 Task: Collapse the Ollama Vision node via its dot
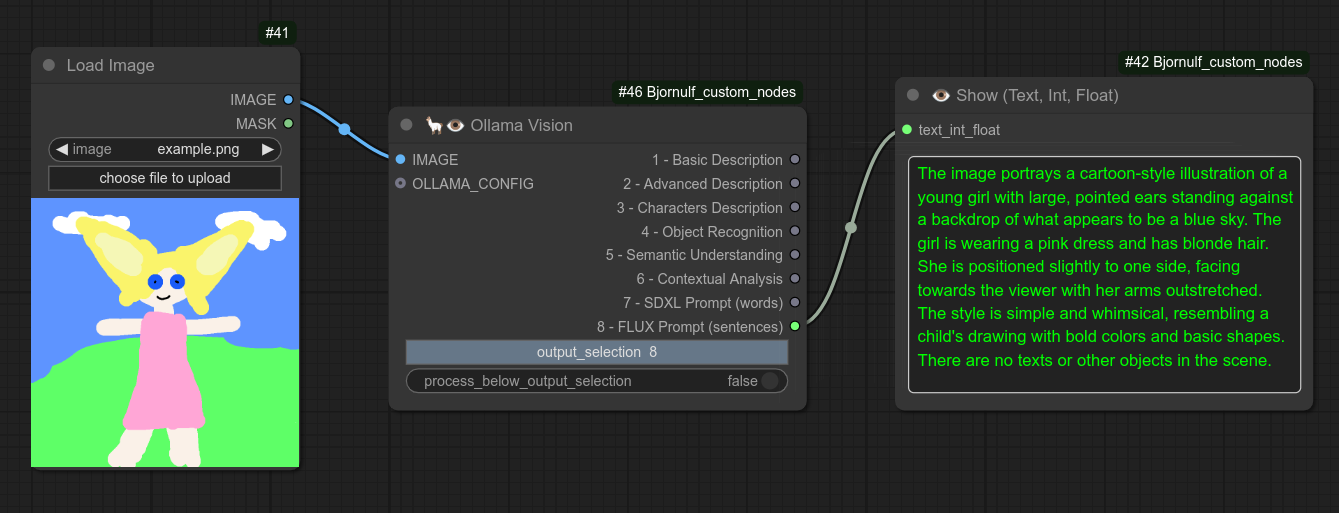coord(406,126)
